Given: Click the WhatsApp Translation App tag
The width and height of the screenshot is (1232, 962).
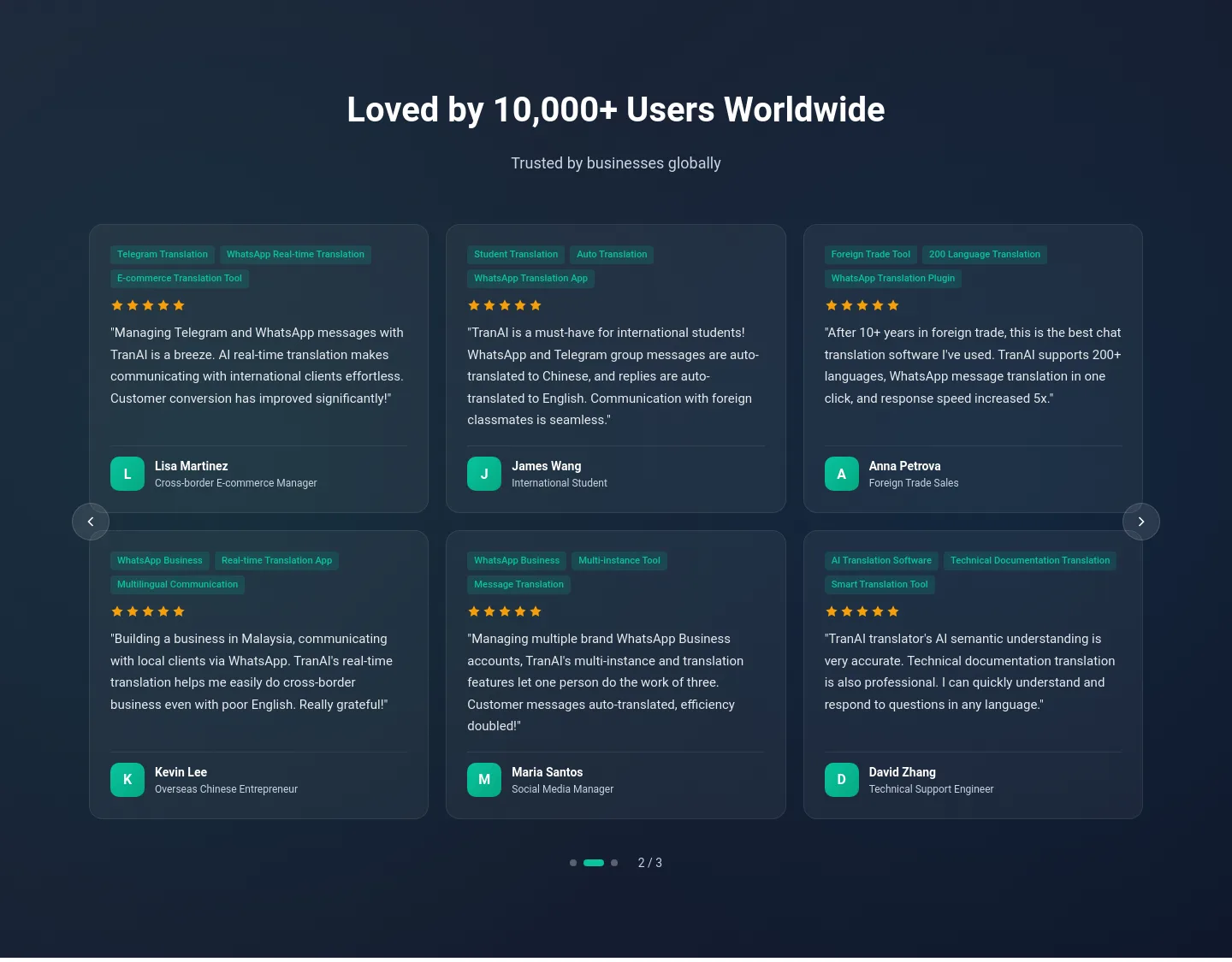Looking at the screenshot, I should click(531, 279).
